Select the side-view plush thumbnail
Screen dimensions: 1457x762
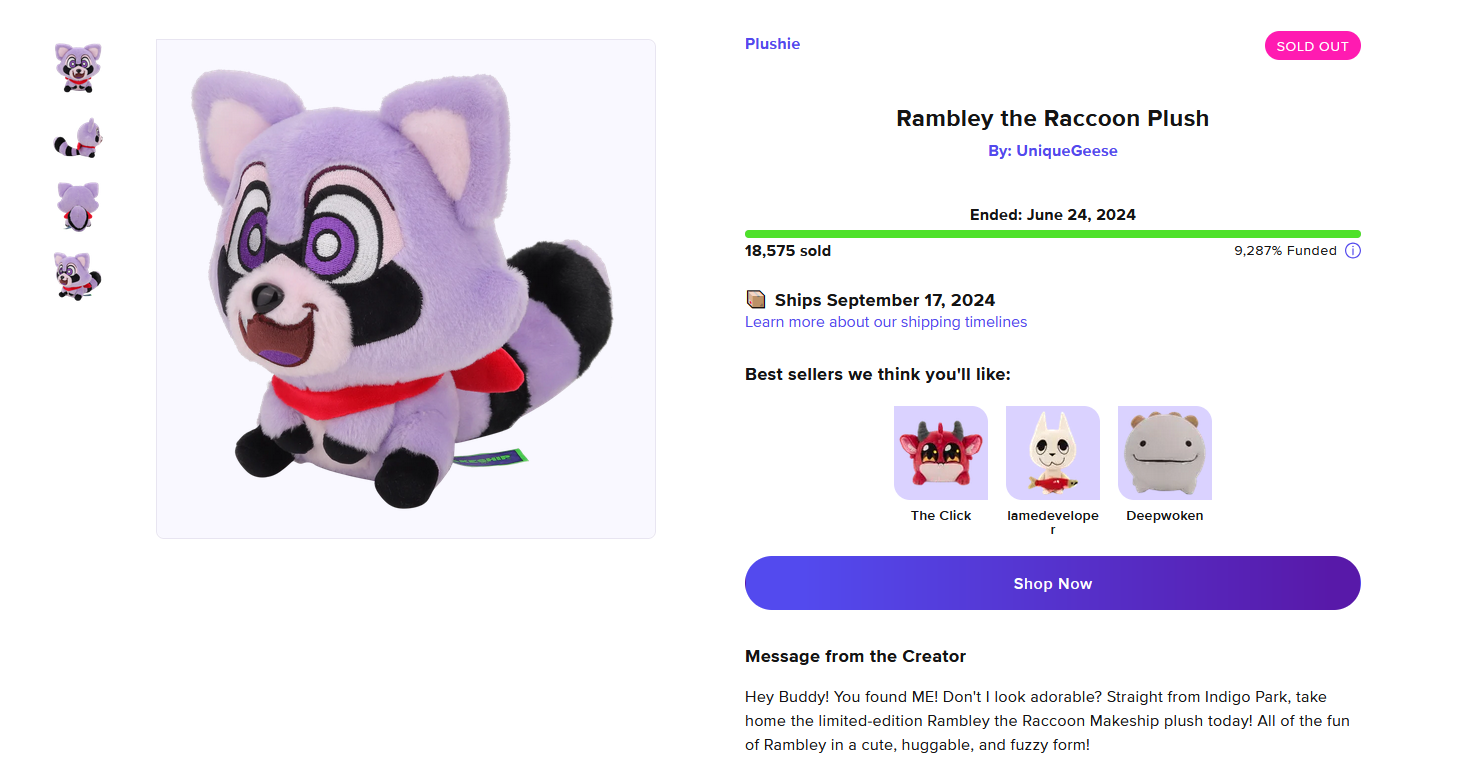(x=78, y=138)
